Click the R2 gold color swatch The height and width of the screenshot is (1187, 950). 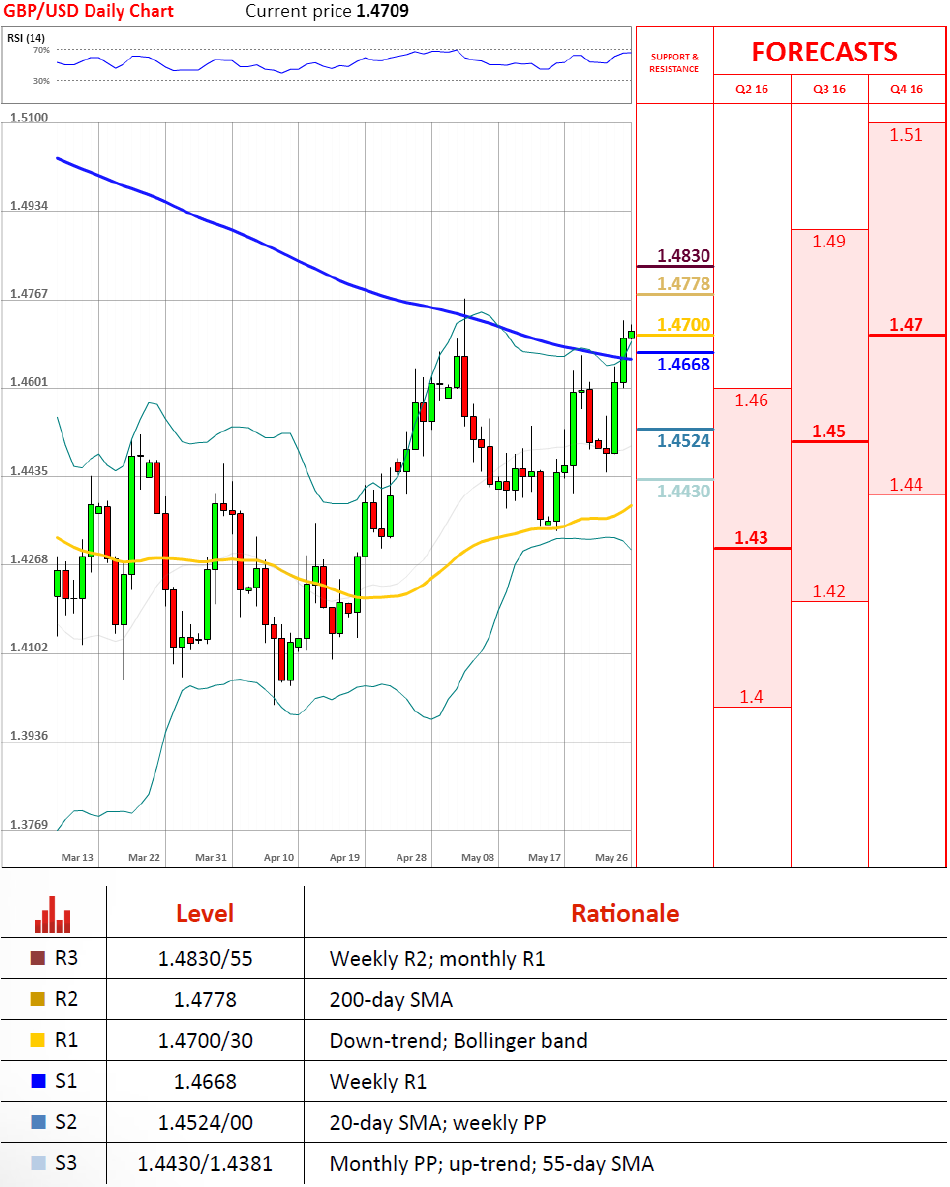pyautogui.click(x=38, y=999)
